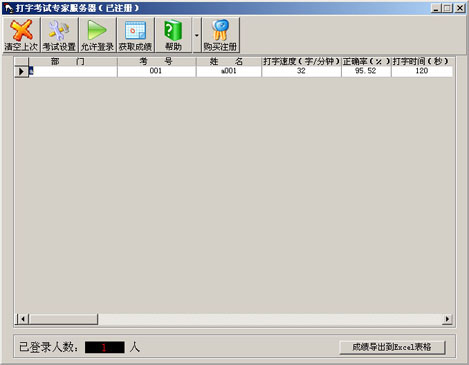Screen dimensions: 469x365
Task: Select the 姓名 column header
Action: pos(229,61)
